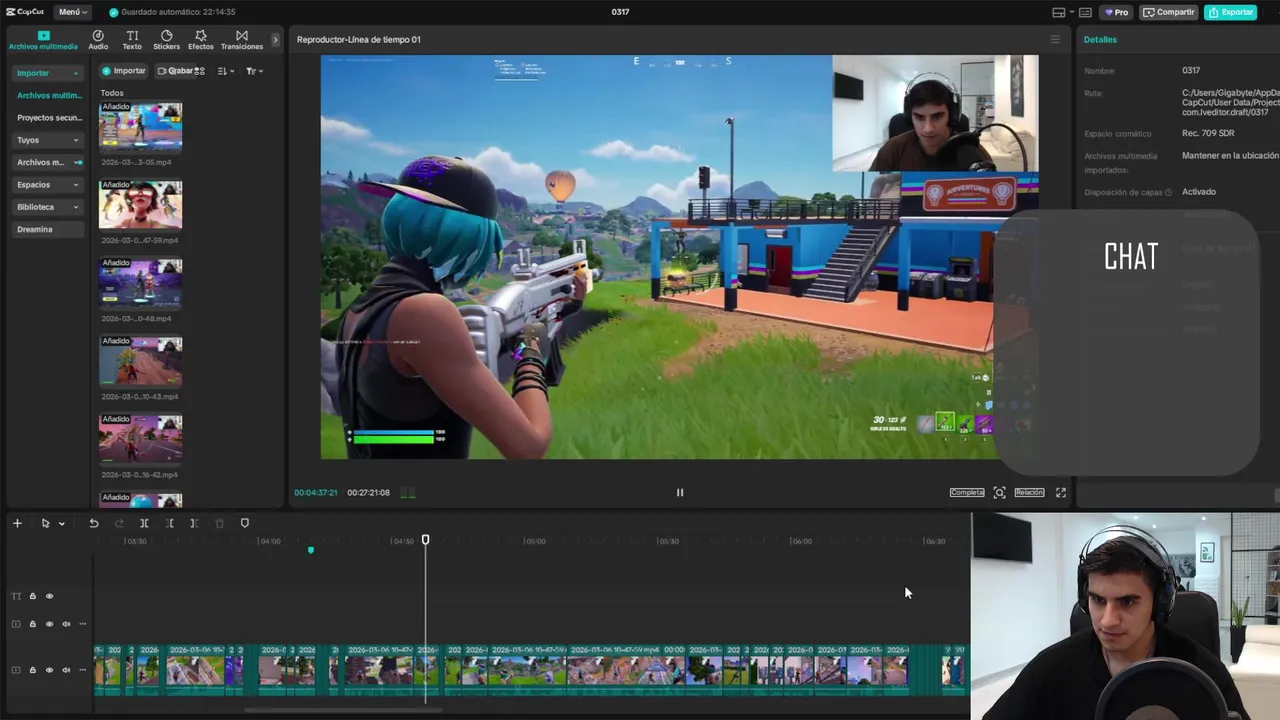Open the layout dropdown arrow
1280x720 pixels.
click(1071, 12)
